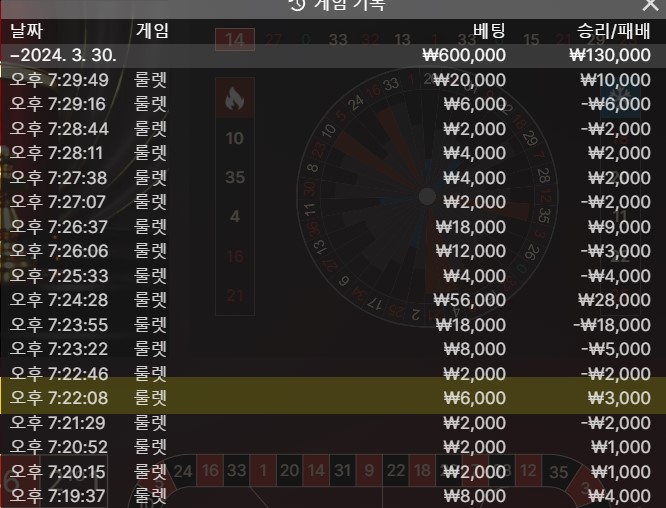View the 오후 7:19:37 round details
The width and height of the screenshot is (666, 508).
tap(333, 496)
